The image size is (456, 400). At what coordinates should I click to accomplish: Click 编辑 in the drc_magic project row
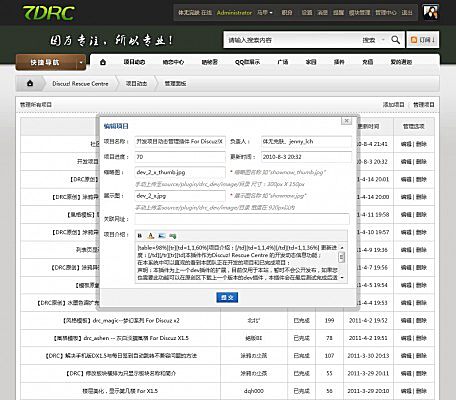(406, 320)
